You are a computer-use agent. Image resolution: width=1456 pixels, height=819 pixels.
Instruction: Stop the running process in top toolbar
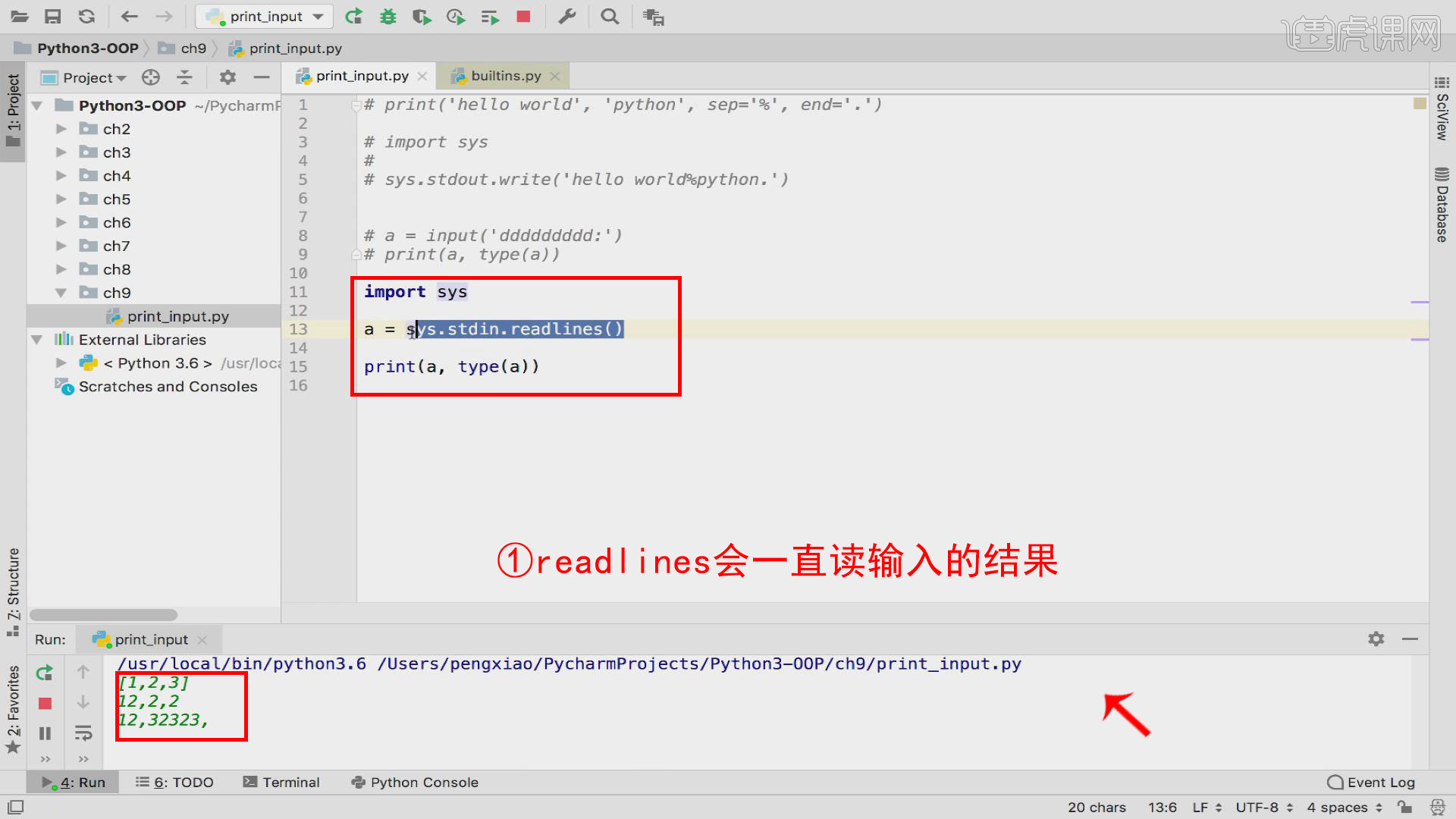[x=523, y=16]
